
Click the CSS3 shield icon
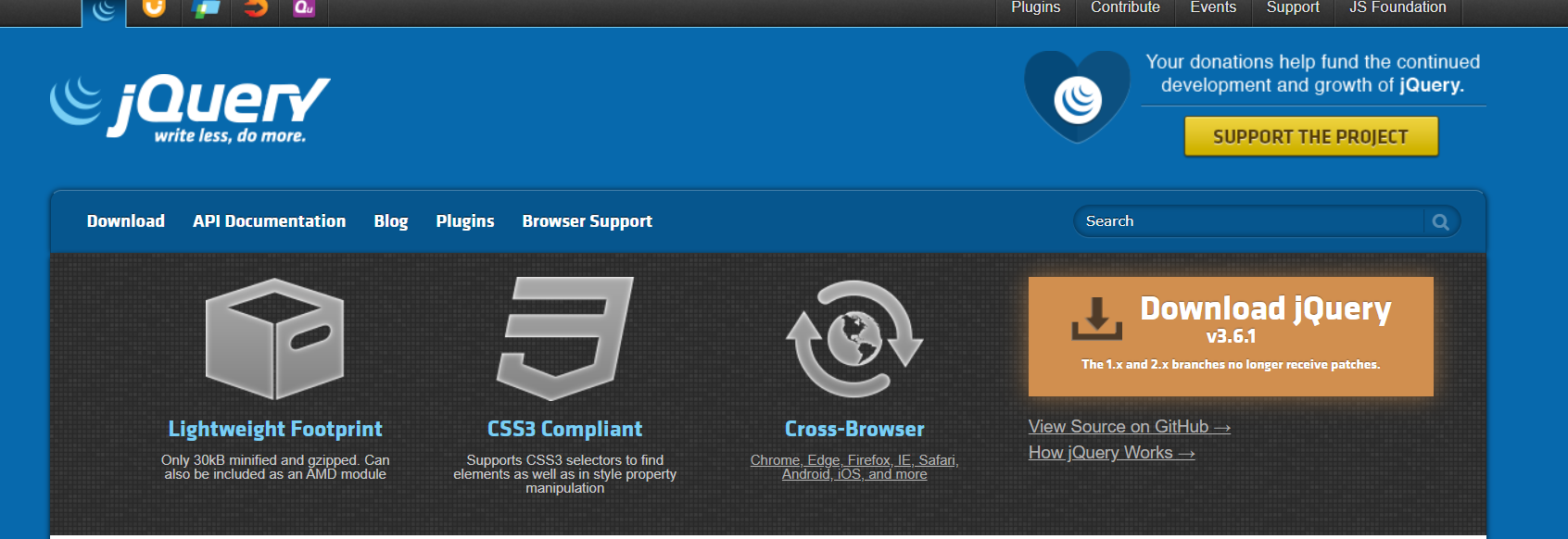565,339
